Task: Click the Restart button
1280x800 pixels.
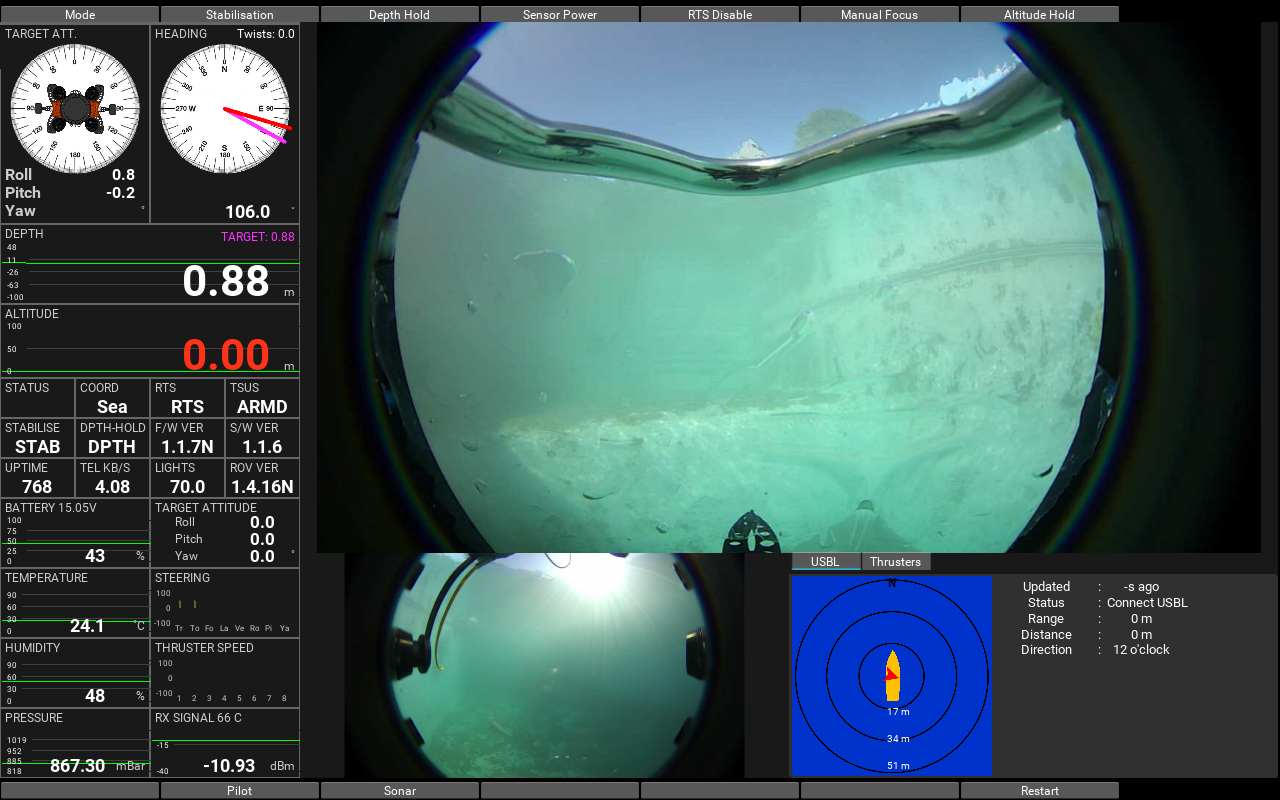Action: click(1040, 790)
